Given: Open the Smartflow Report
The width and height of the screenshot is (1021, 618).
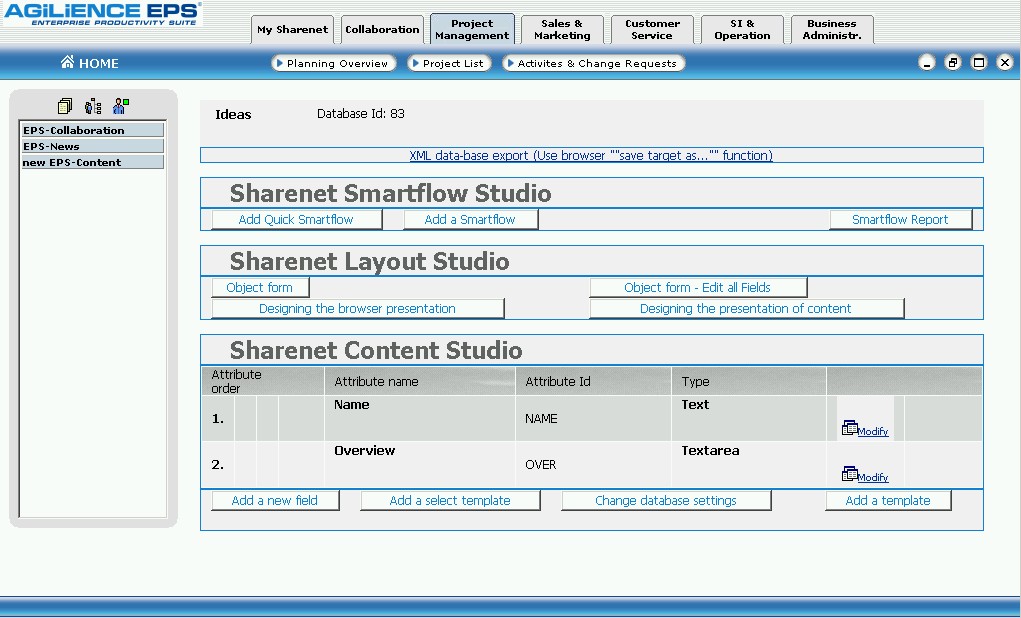Looking at the screenshot, I should click(x=900, y=220).
